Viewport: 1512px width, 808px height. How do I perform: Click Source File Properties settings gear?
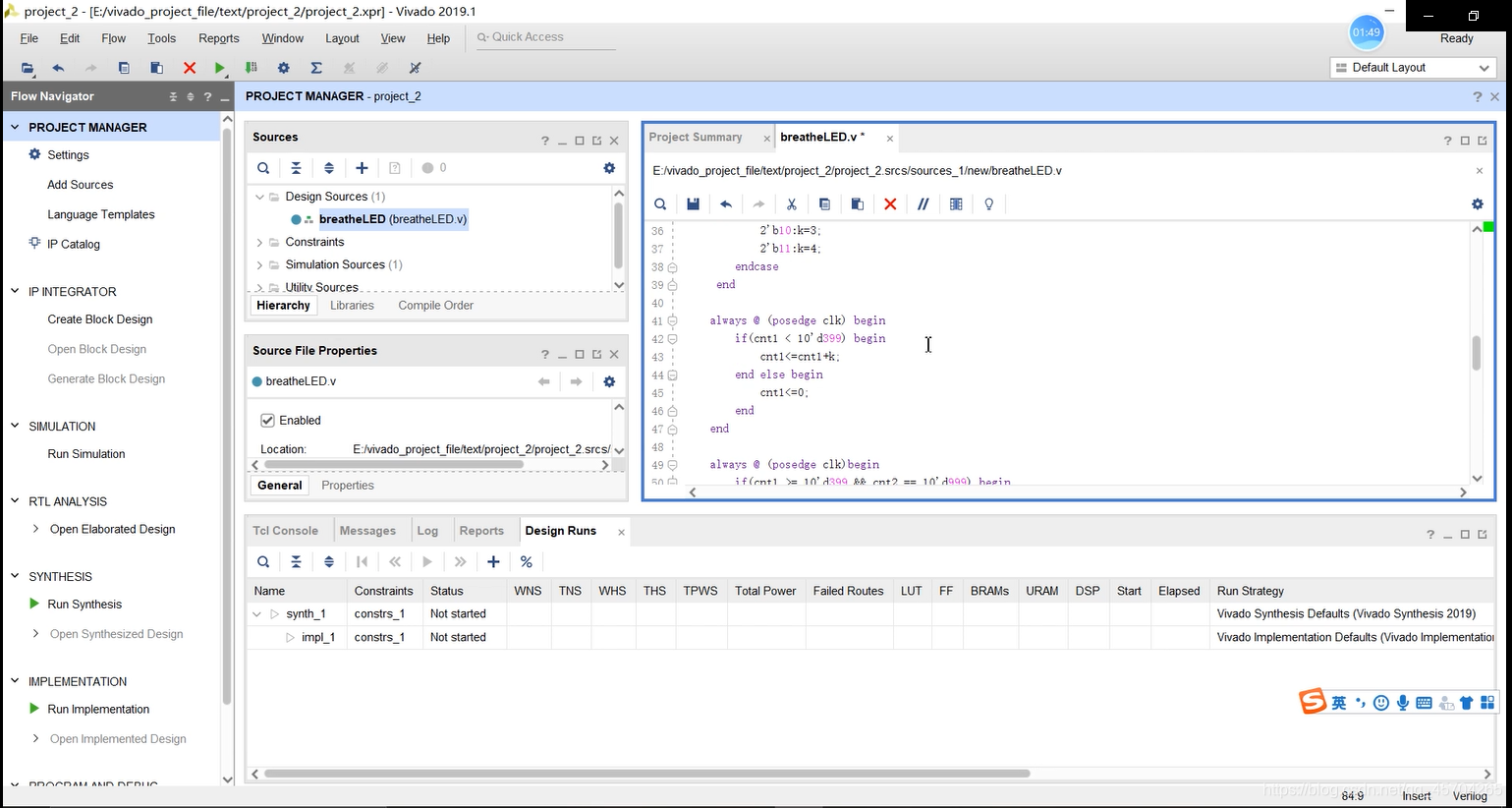[609, 381]
